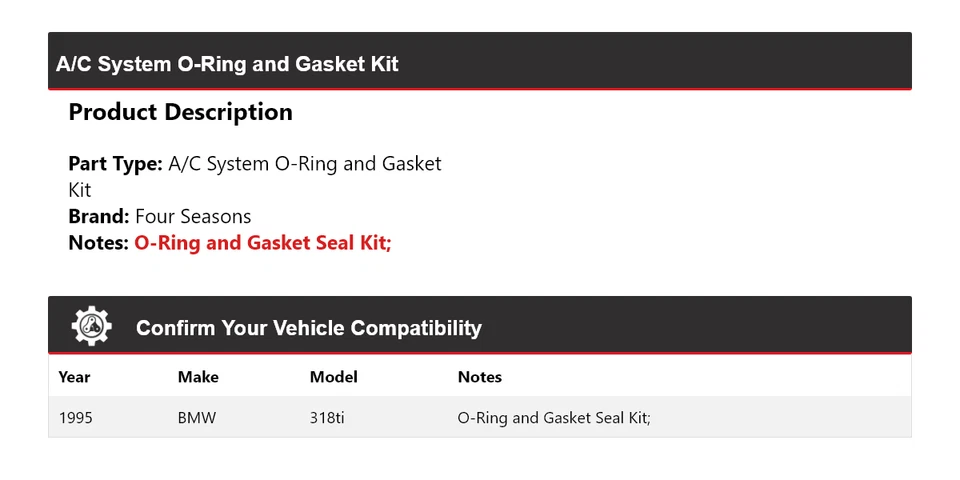Image resolution: width=960 pixels, height=480 pixels.
Task: Click the Notes column header in table
Action: pos(479,377)
